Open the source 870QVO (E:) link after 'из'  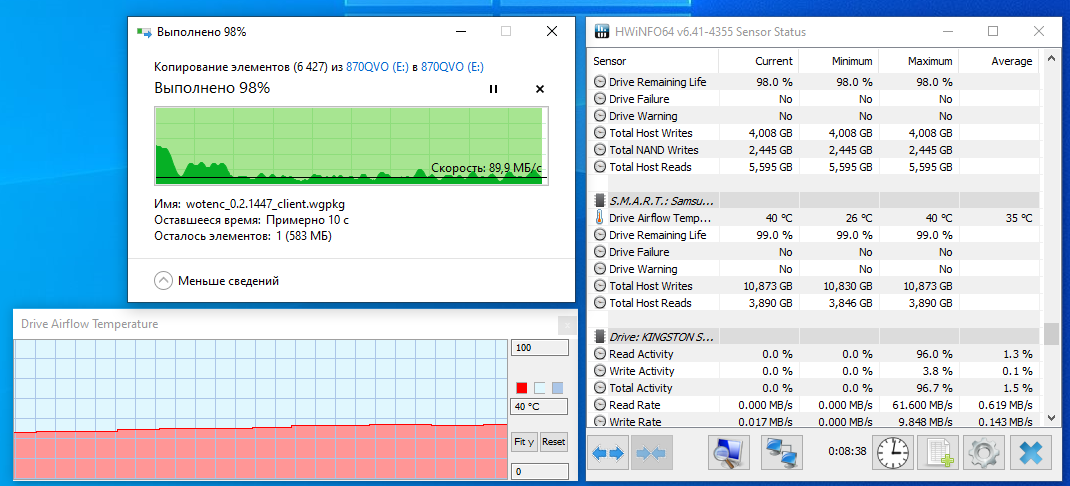click(377, 67)
